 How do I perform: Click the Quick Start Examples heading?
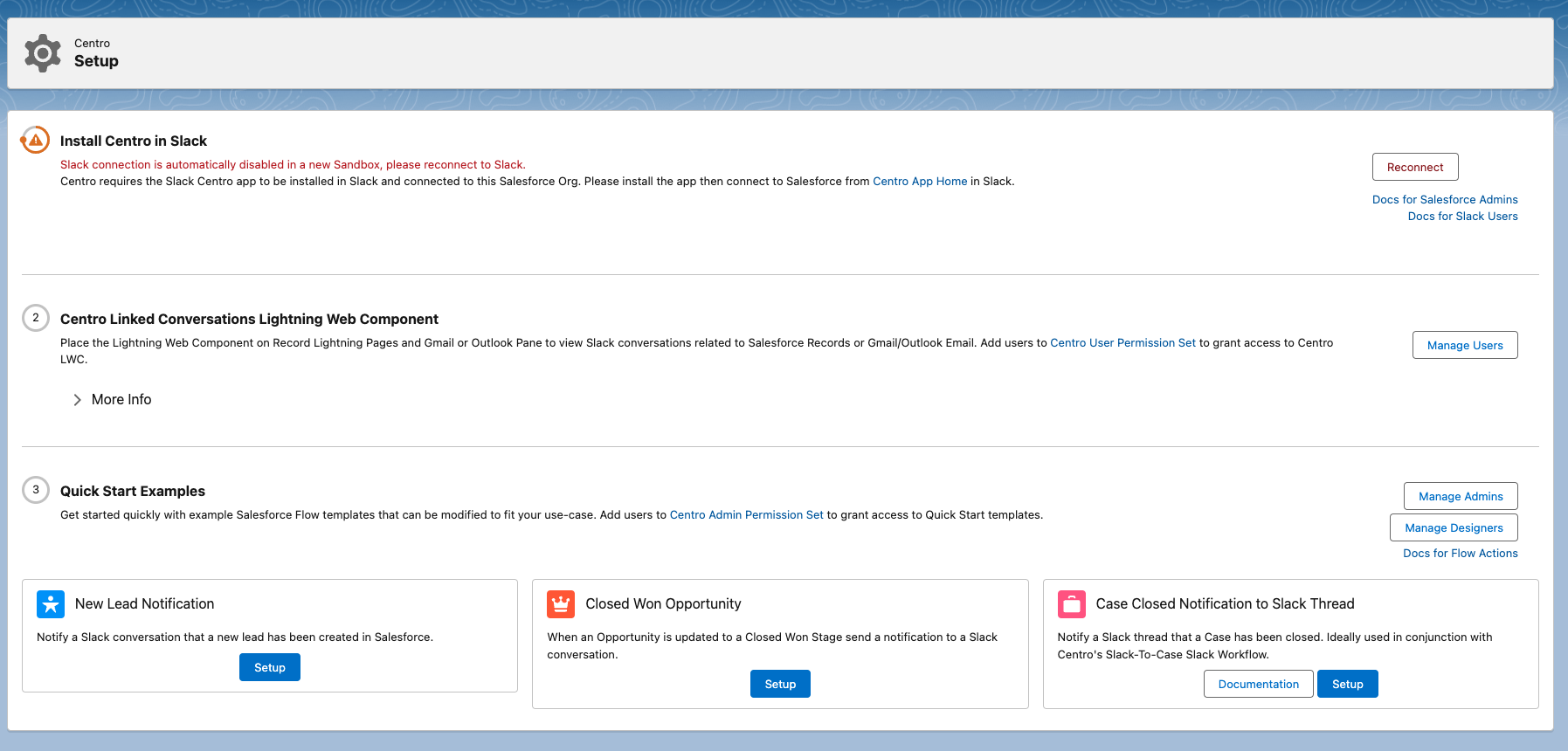click(133, 491)
